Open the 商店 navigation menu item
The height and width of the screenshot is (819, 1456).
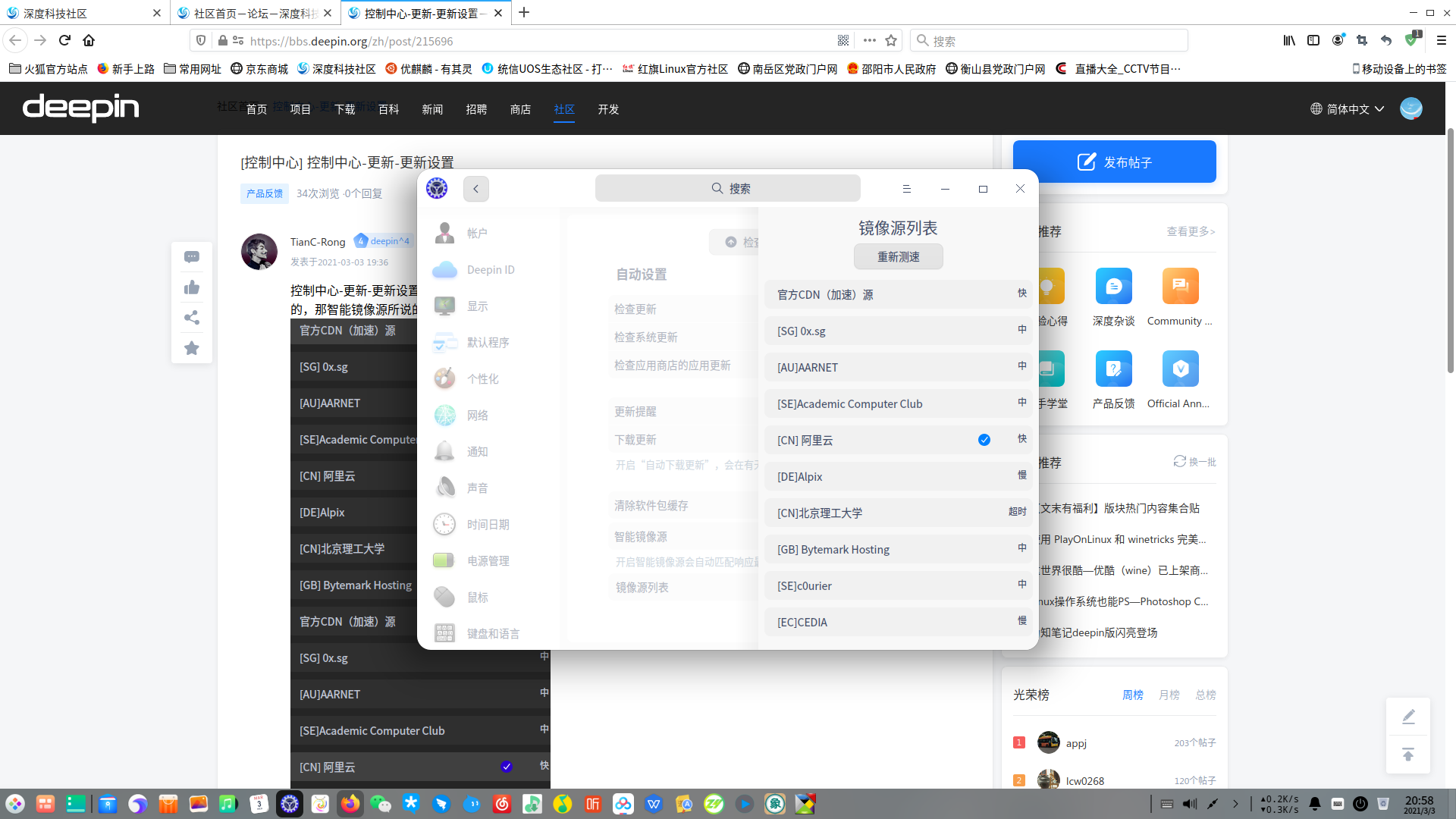point(520,109)
